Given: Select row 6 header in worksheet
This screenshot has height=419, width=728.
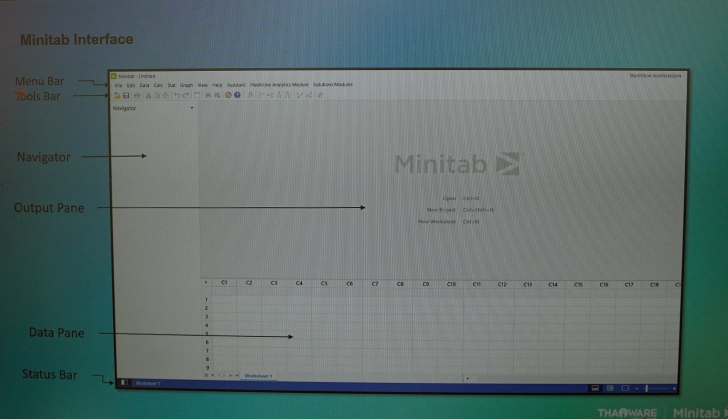Looking at the screenshot, I should 207,342.
